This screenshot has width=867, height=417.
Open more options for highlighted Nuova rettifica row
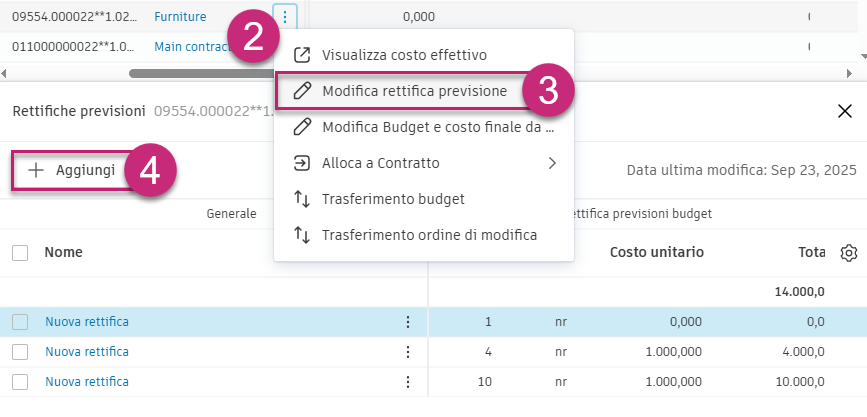click(x=407, y=322)
